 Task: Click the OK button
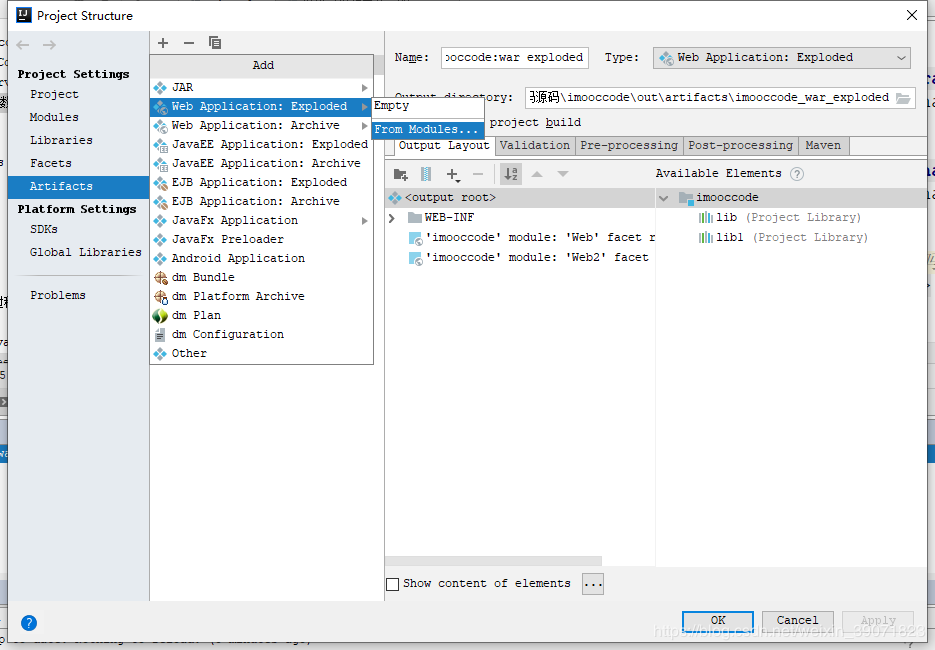717,620
